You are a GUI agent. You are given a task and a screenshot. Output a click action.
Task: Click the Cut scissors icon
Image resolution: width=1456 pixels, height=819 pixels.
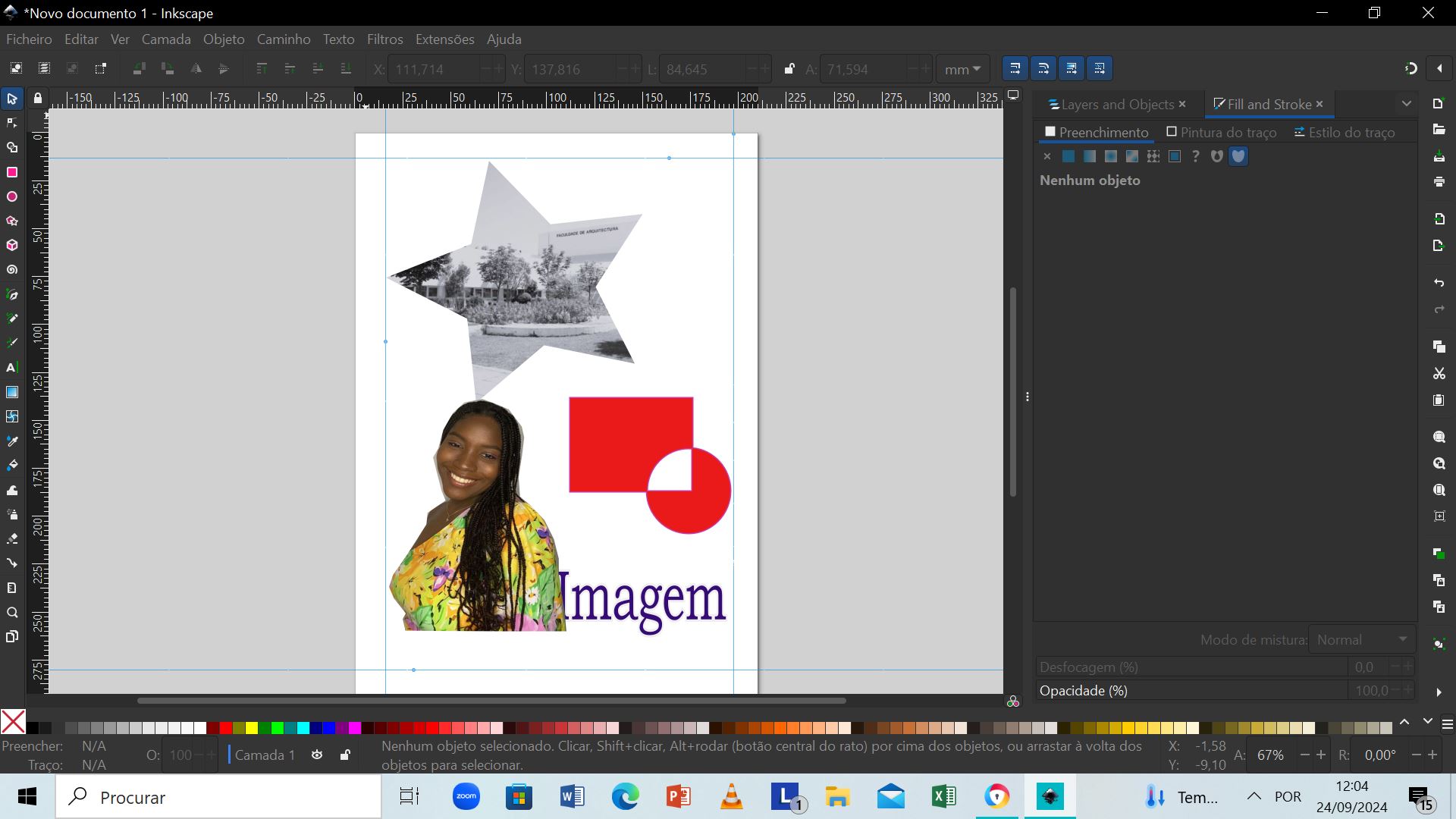click(x=1439, y=374)
